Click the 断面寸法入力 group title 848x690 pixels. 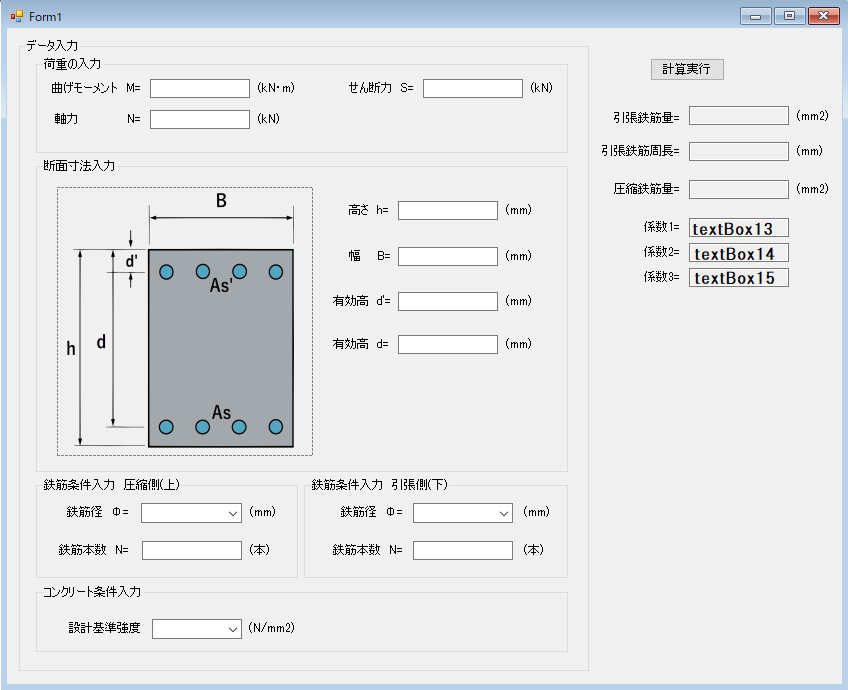(x=79, y=166)
